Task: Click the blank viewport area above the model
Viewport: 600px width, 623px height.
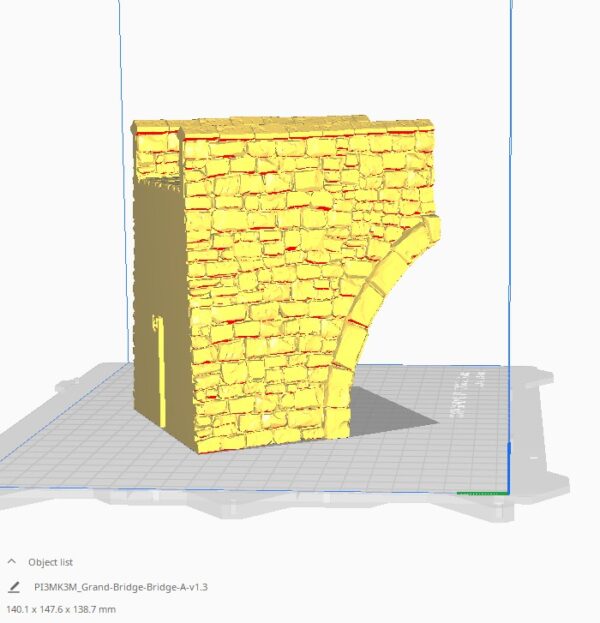Action: (300, 60)
